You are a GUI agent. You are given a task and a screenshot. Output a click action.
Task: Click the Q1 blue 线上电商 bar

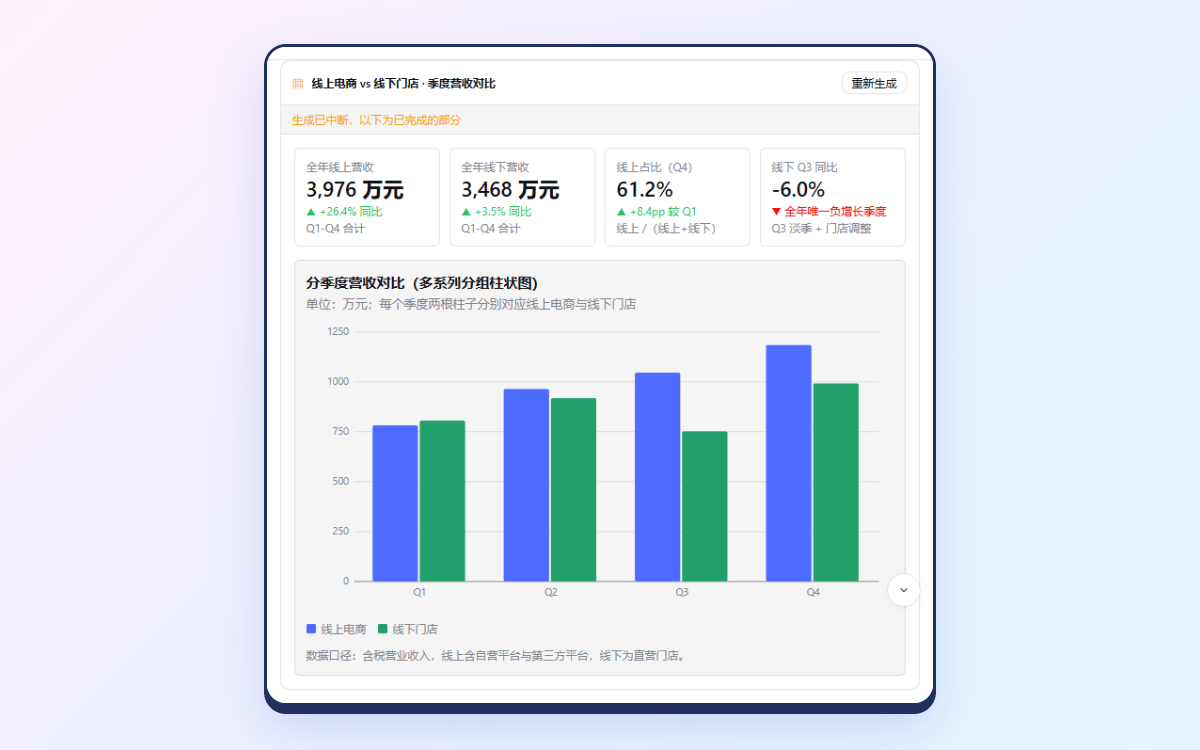click(x=395, y=503)
